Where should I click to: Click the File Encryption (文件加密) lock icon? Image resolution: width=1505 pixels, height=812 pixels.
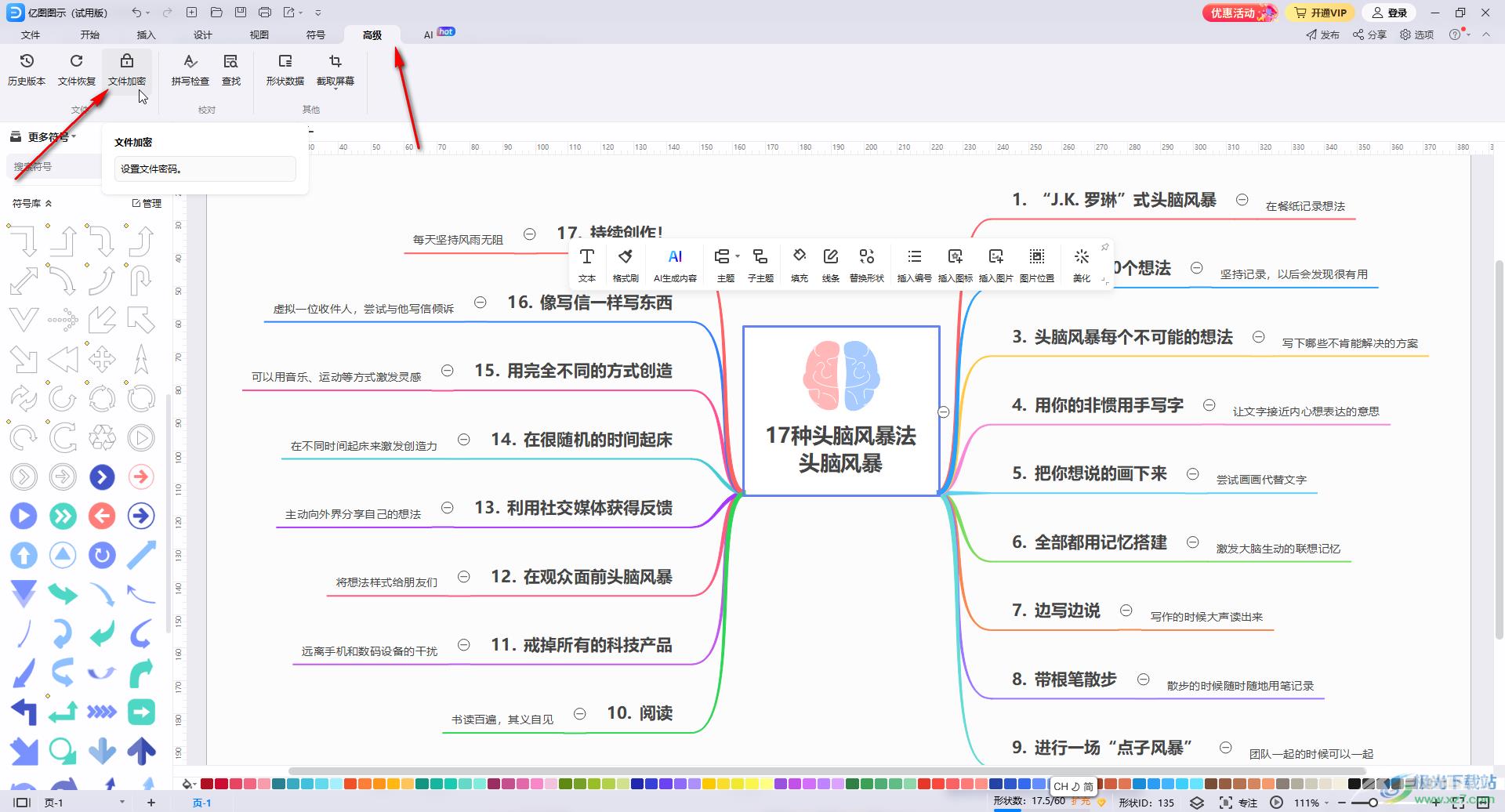126,61
